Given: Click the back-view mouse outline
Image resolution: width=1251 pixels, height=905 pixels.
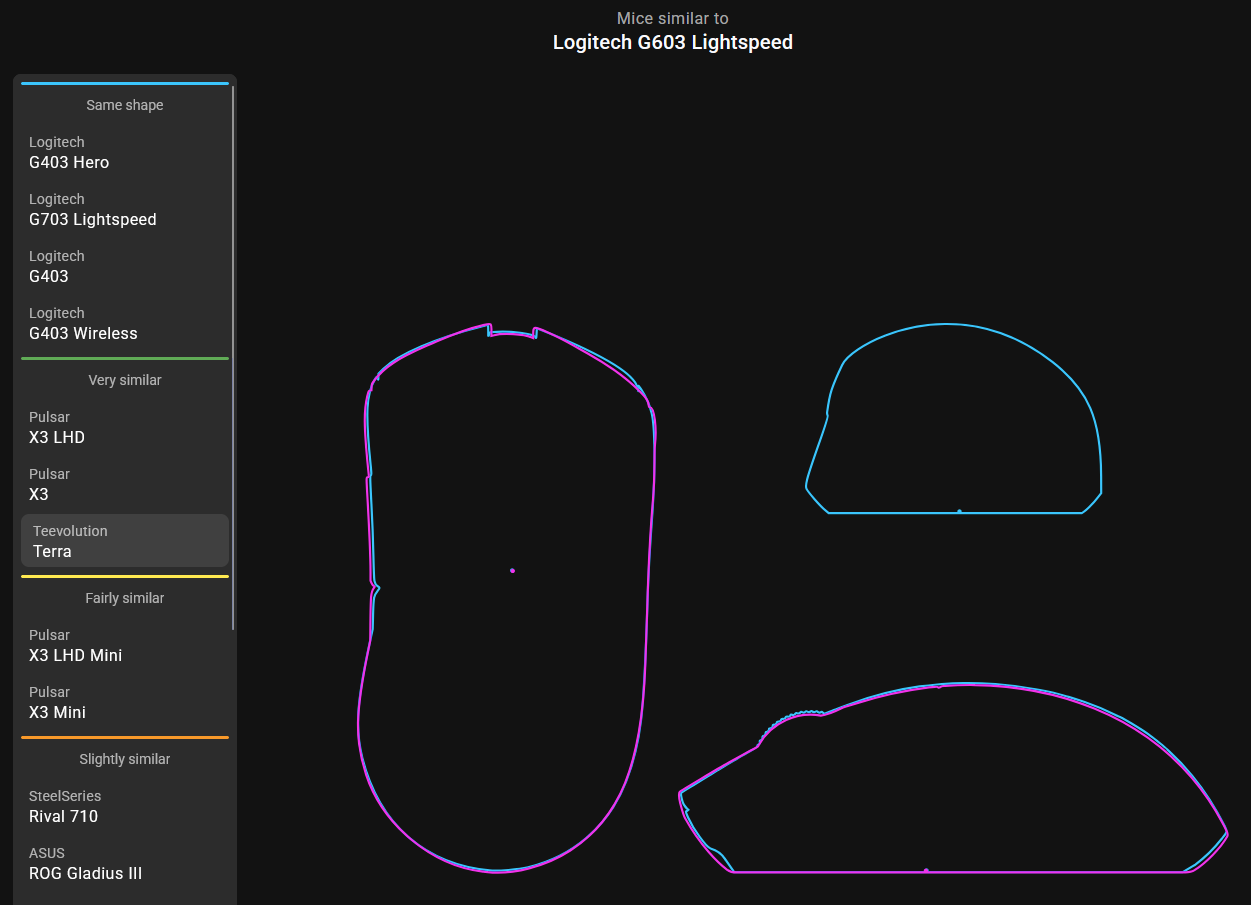Looking at the screenshot, I should (954, 418).
